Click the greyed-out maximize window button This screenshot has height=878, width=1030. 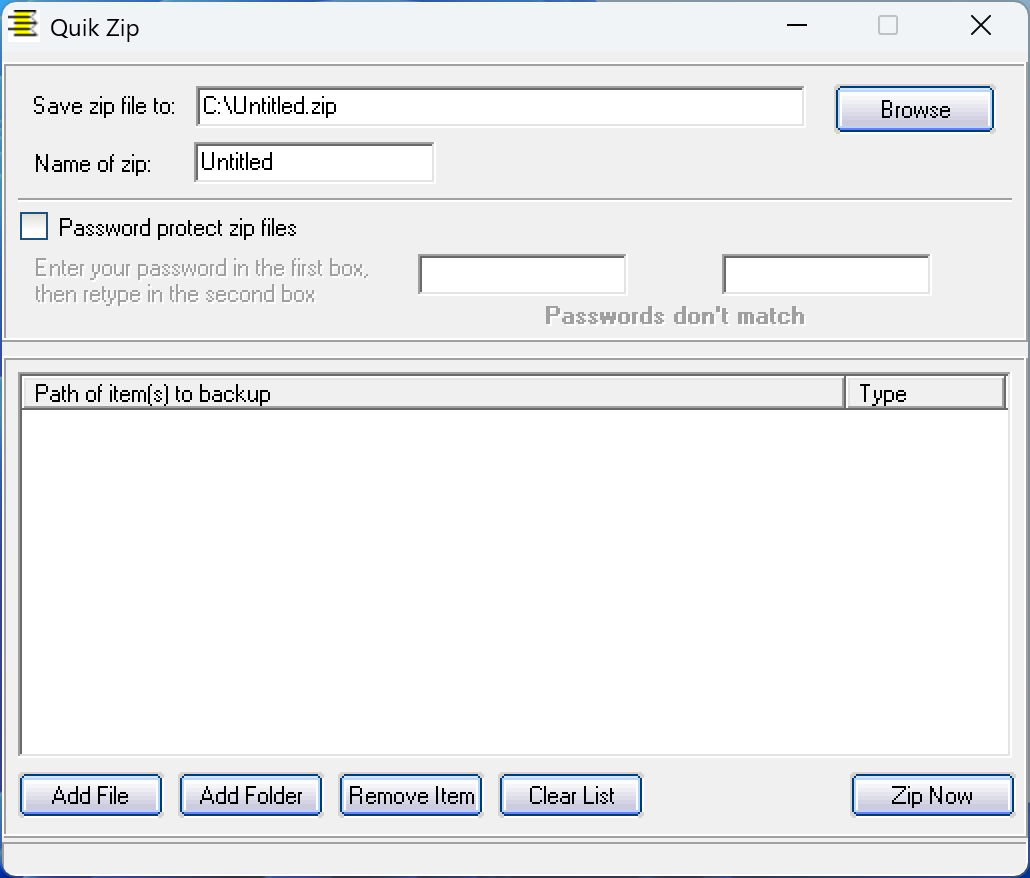point(888,26)
